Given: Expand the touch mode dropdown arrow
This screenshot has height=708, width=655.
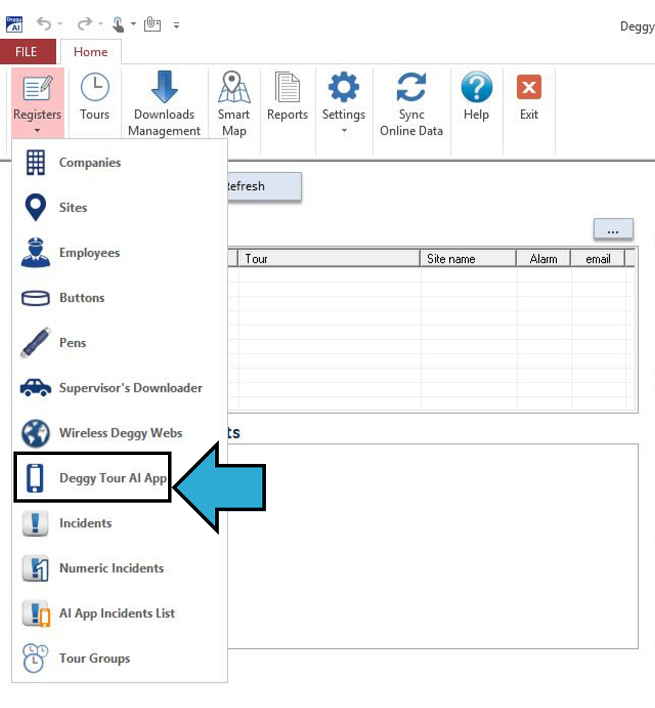Looking at the screenshot, I should point(133,24).
